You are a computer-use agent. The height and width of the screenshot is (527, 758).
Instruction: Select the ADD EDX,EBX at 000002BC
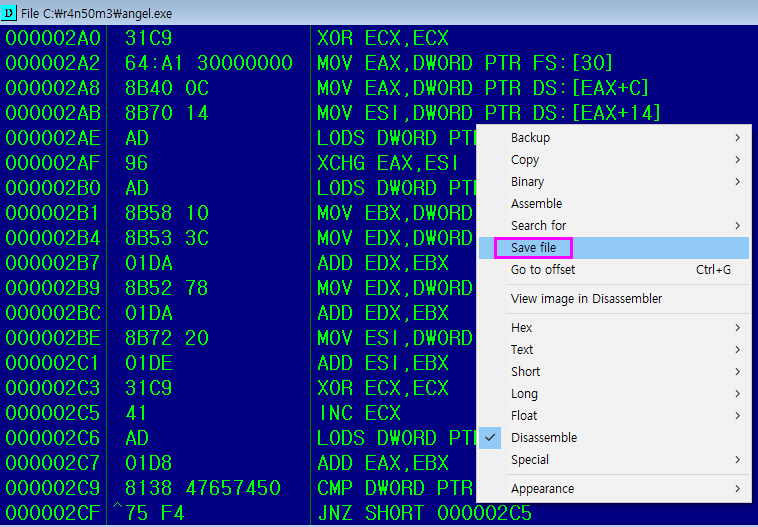point(383,313)
